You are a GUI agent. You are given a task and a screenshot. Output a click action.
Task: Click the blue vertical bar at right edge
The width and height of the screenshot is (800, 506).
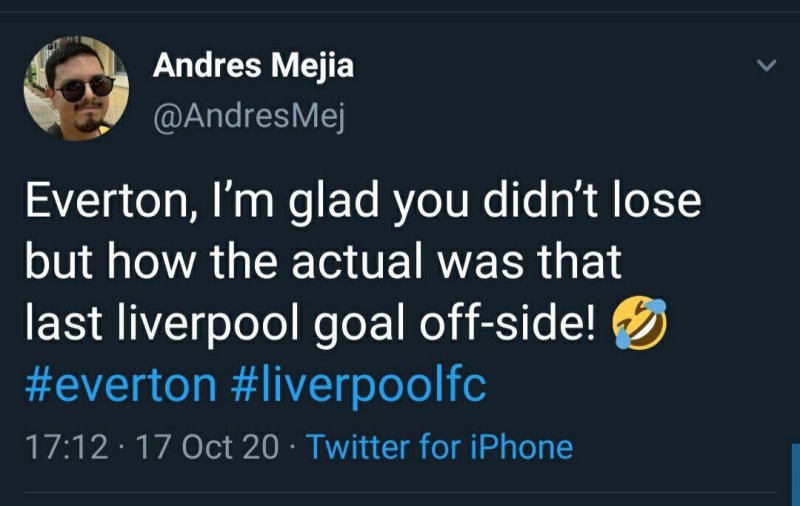pyautogui.click(x=795, y=473)
